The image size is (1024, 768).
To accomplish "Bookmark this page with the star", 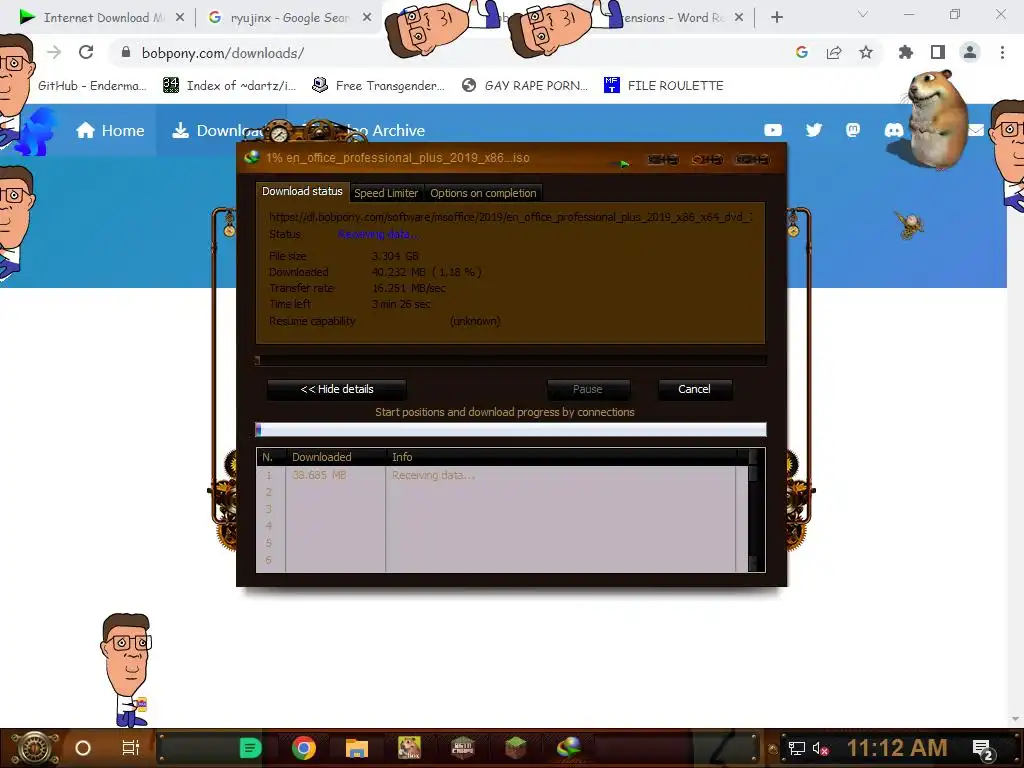I will (x=866, y=53).
